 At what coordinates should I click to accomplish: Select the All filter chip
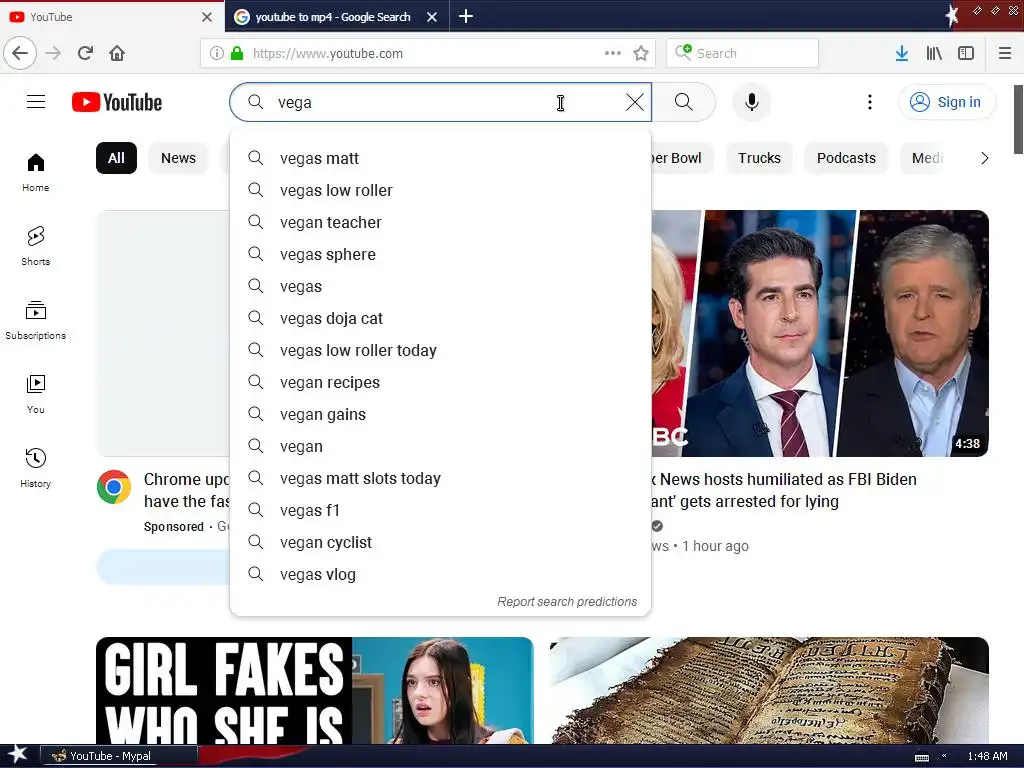[116, 158]
